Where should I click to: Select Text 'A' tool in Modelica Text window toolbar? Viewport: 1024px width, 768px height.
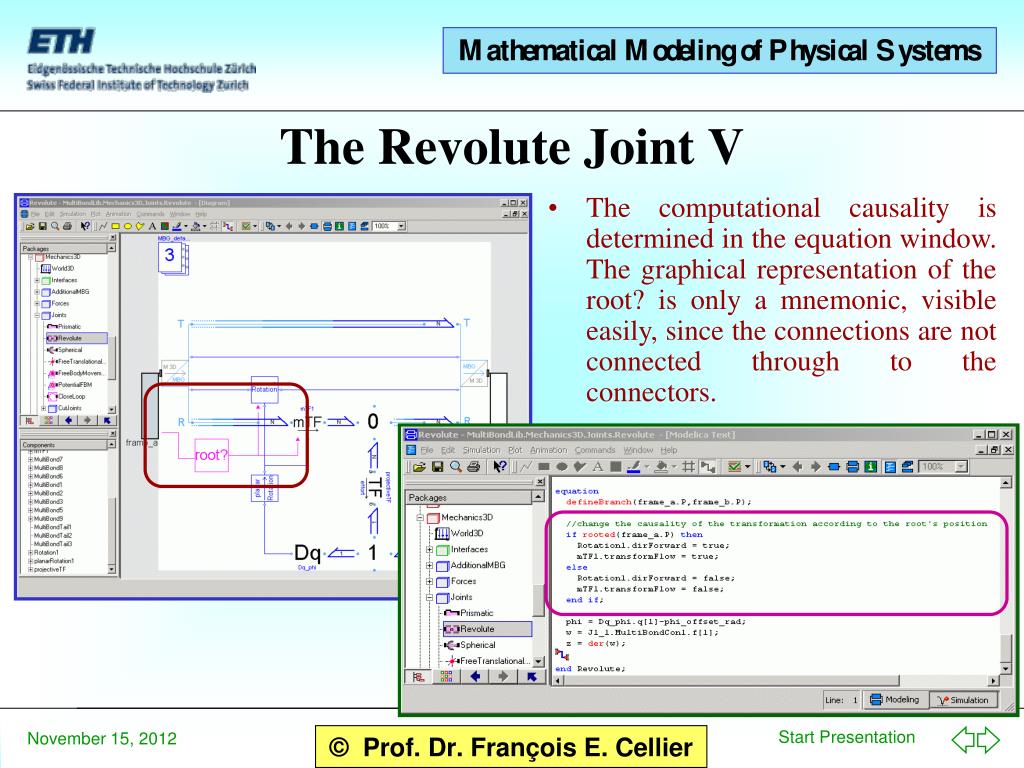[598, 466]
